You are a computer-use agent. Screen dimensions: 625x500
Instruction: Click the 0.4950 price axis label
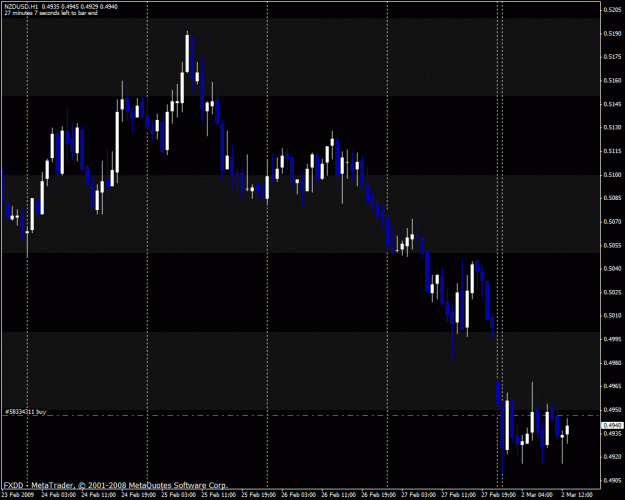(x=613, y=410)
